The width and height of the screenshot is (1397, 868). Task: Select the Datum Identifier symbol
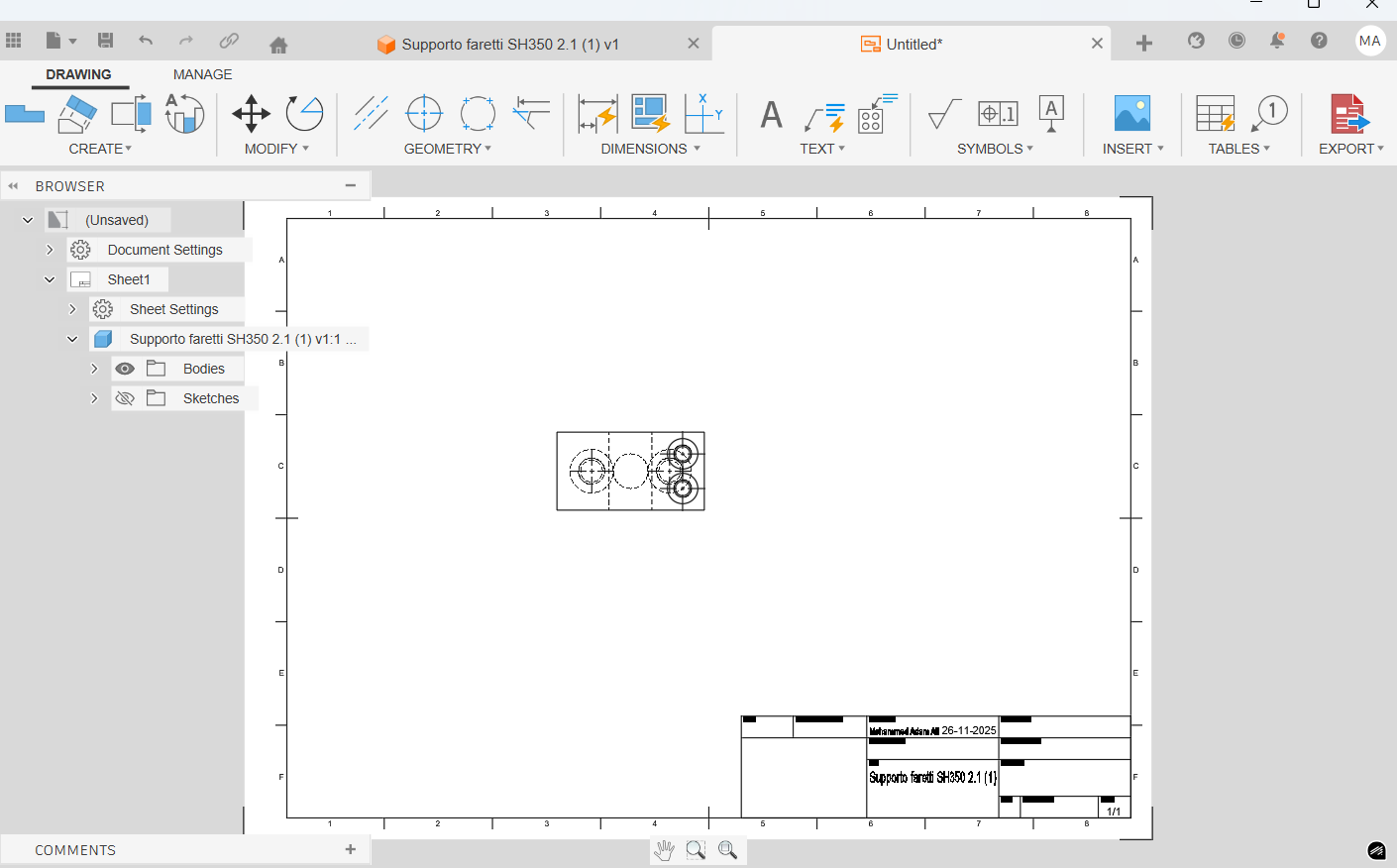click(x=1051, y=114)
